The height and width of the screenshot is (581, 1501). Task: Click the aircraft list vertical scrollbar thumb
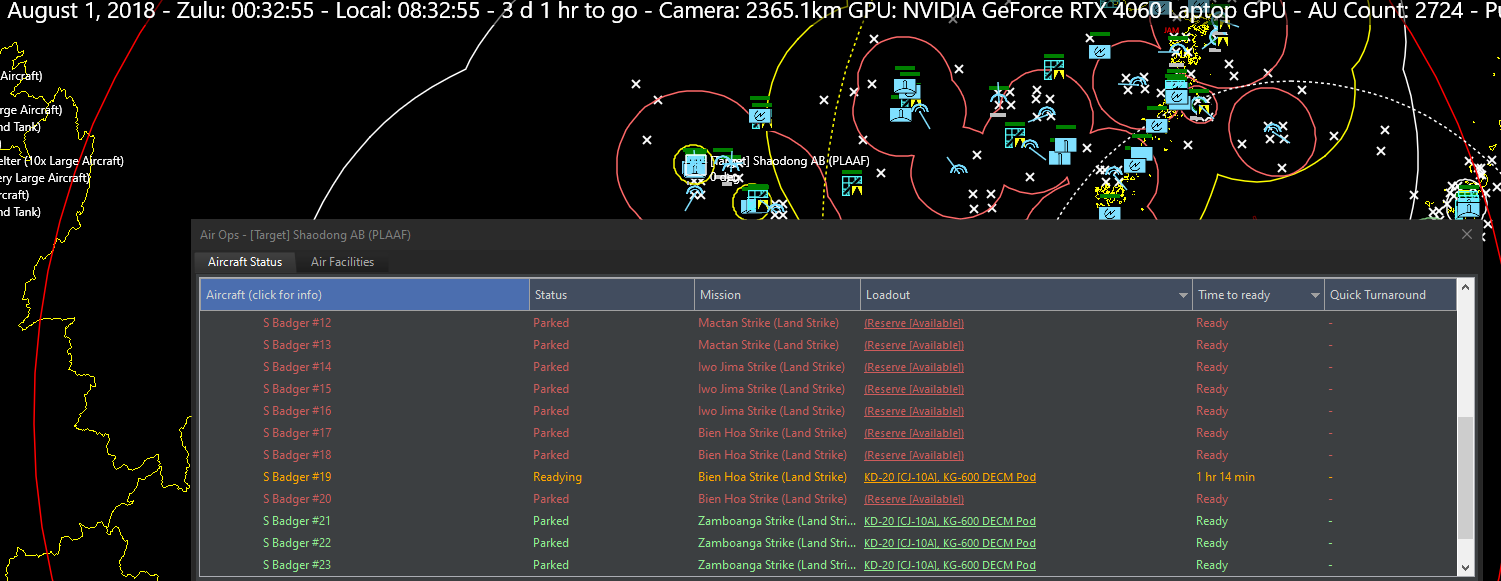coord(1466,478)
